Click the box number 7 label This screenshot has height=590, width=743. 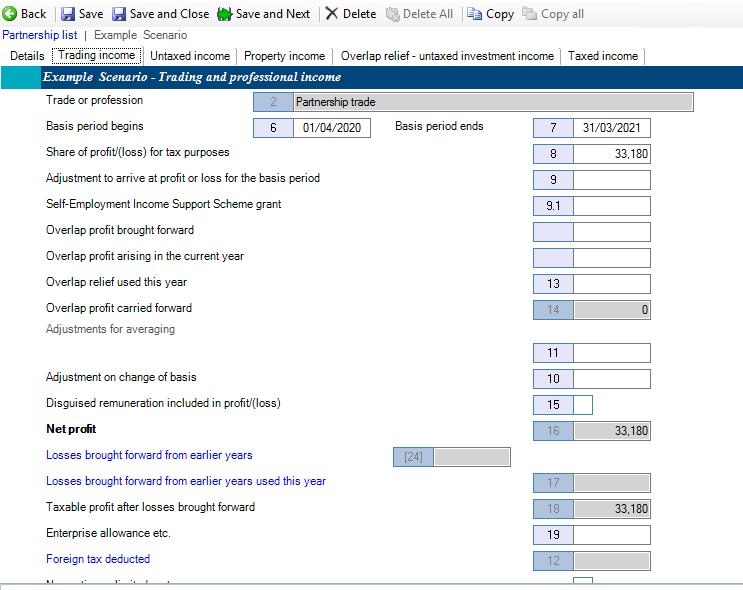[553, 128]
